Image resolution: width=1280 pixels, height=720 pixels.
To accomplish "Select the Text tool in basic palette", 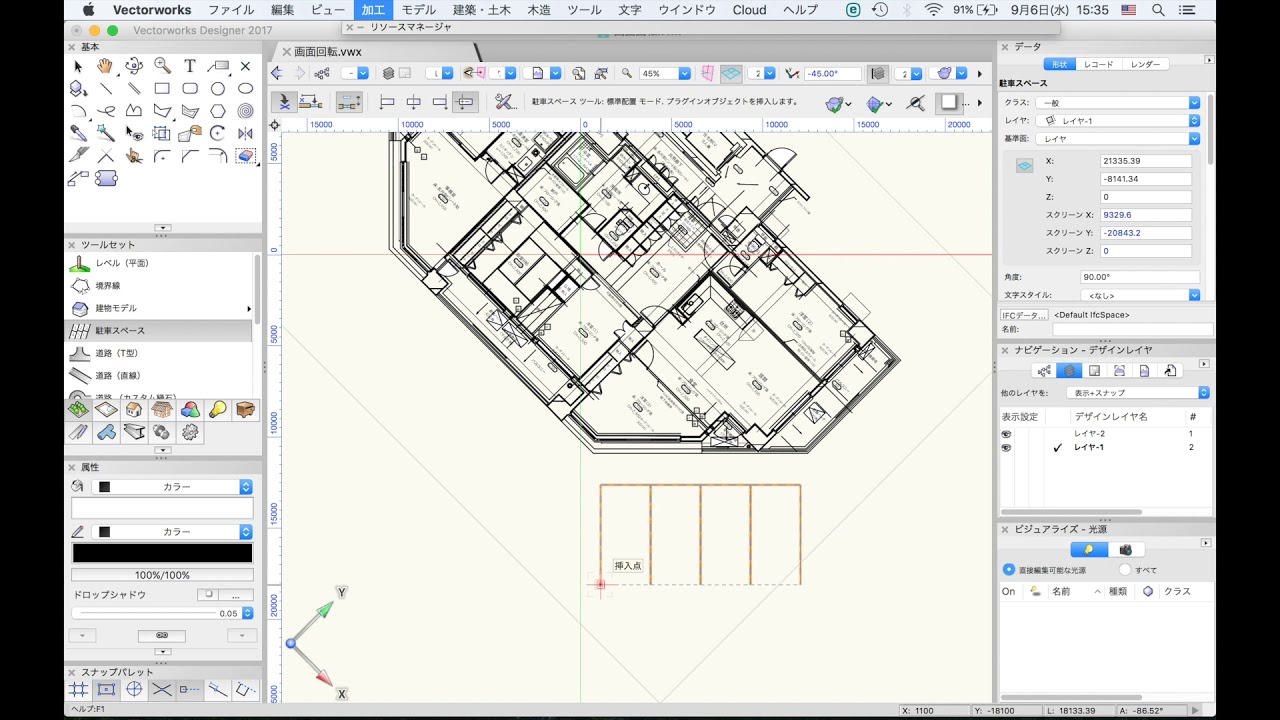I will tap(187, 66).
